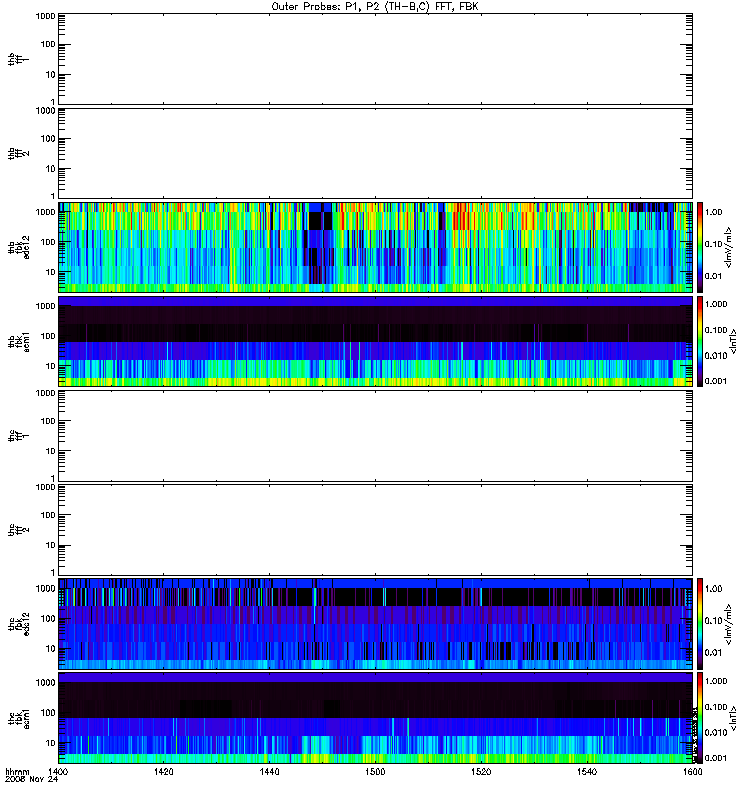
Task: Select the 1420 time-axis label
Action: pyautogui.click(x=163, y=772)
